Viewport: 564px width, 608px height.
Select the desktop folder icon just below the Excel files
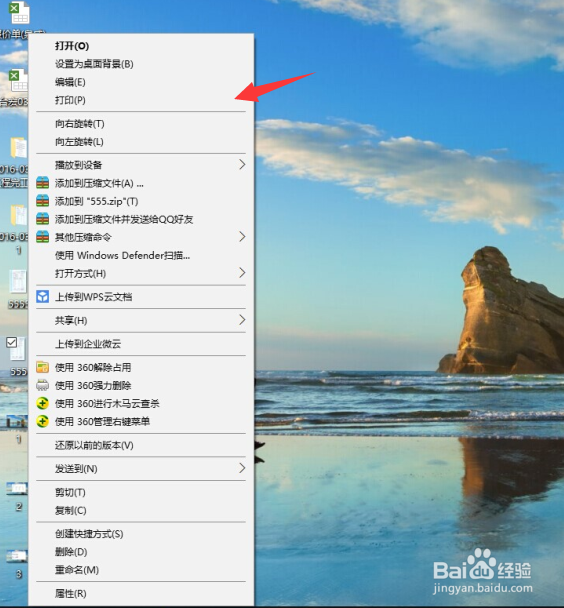tap(19, 147)
